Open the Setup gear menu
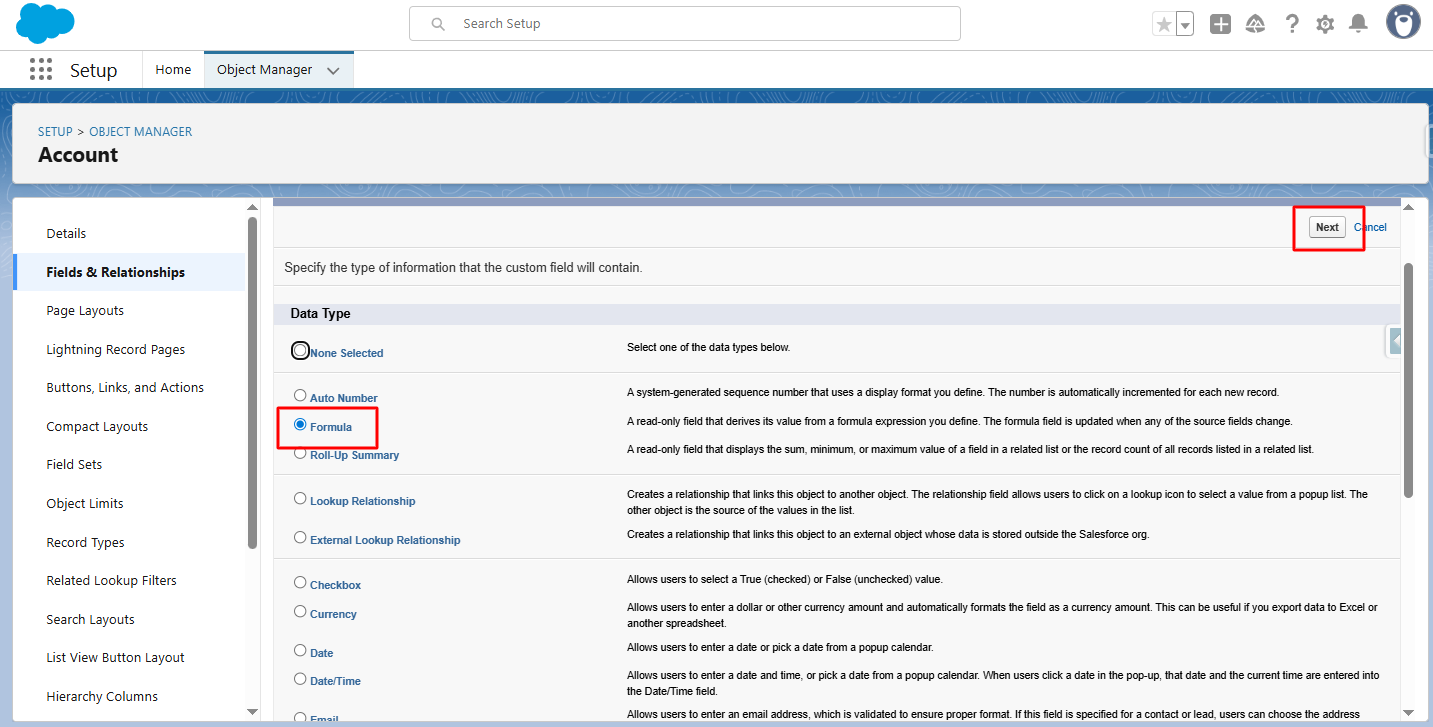Screen dimensions: 1433x727 pyautogui.click(x=1325, y=24)
